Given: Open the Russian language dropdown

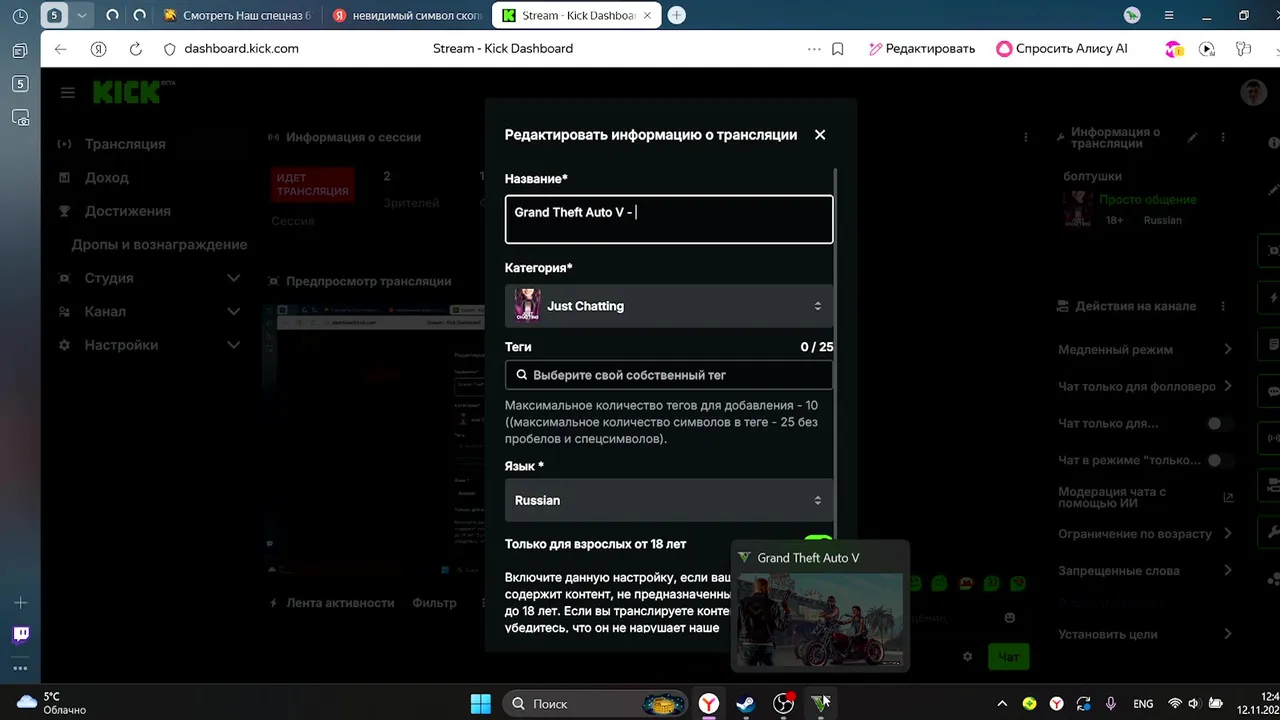Looking at the screenshot, I should click(669, 500).
